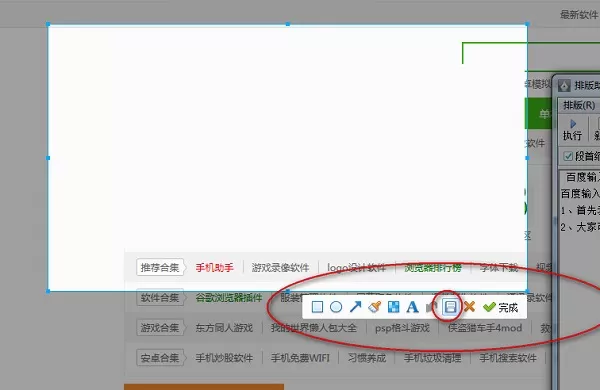Click the left-middle selection resize handle
Image resolution: width=600 pixels, height=390 pixels.
click(48, 158)
